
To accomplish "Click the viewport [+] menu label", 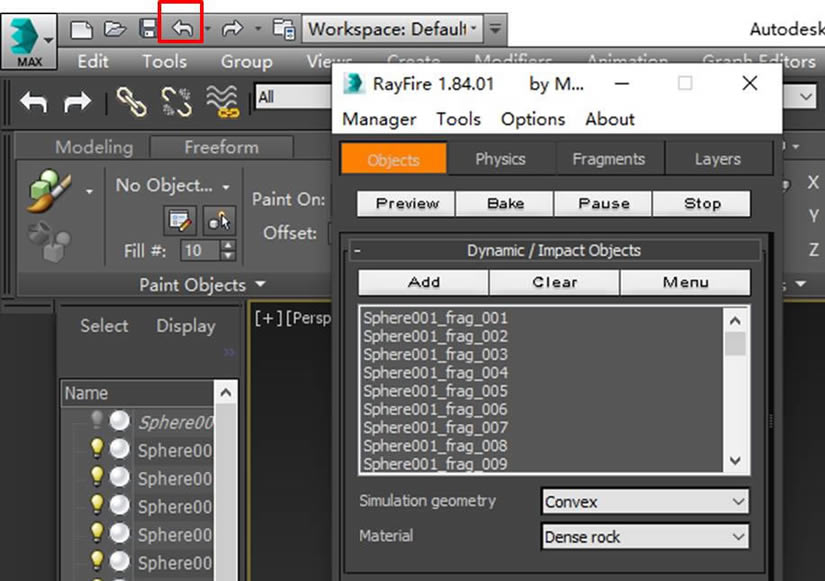I will point(269,318).
